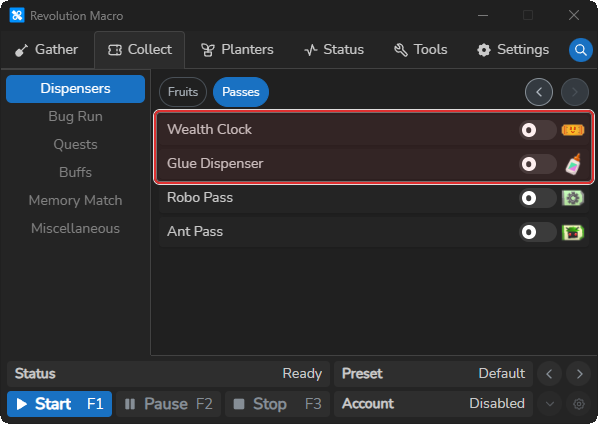Select the Fruits filter pill
Screen dimensions: 598x424
[183, 92]
